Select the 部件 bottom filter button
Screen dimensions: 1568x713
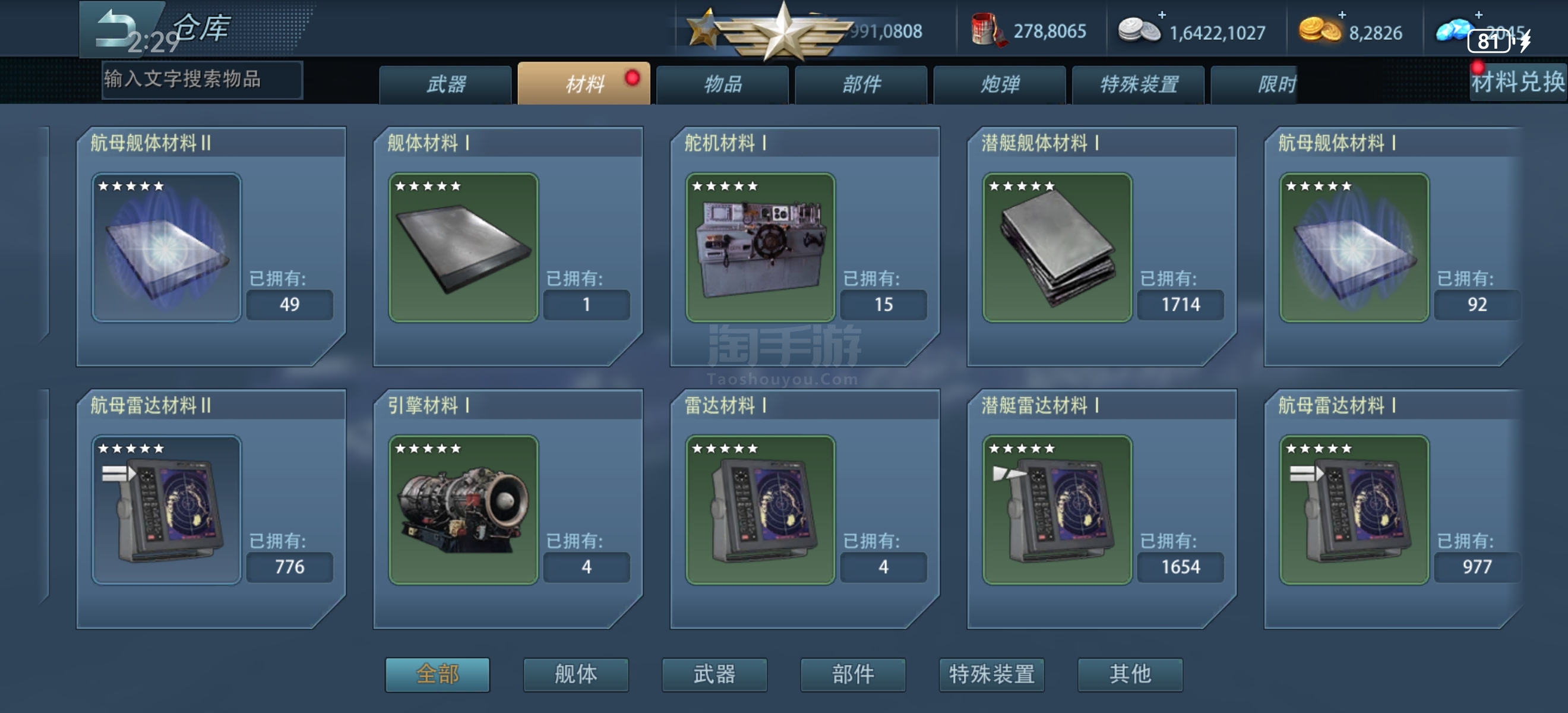853,674
